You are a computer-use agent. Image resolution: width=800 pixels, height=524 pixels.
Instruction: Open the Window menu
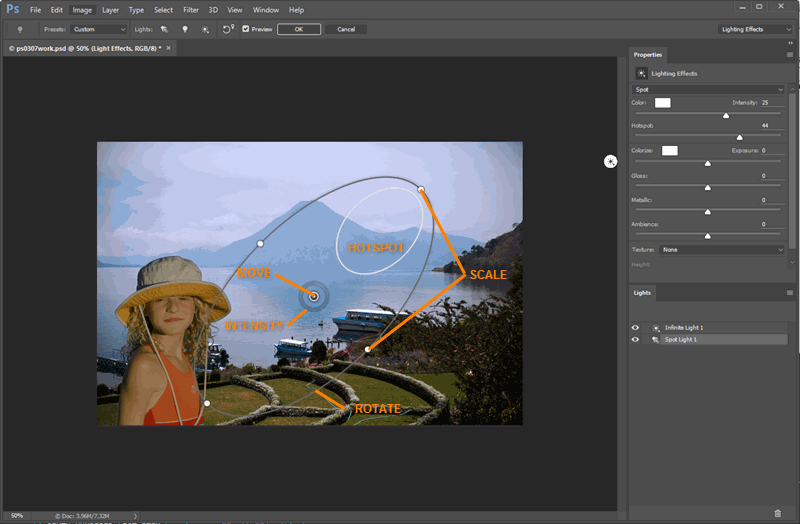pos(266,10)
